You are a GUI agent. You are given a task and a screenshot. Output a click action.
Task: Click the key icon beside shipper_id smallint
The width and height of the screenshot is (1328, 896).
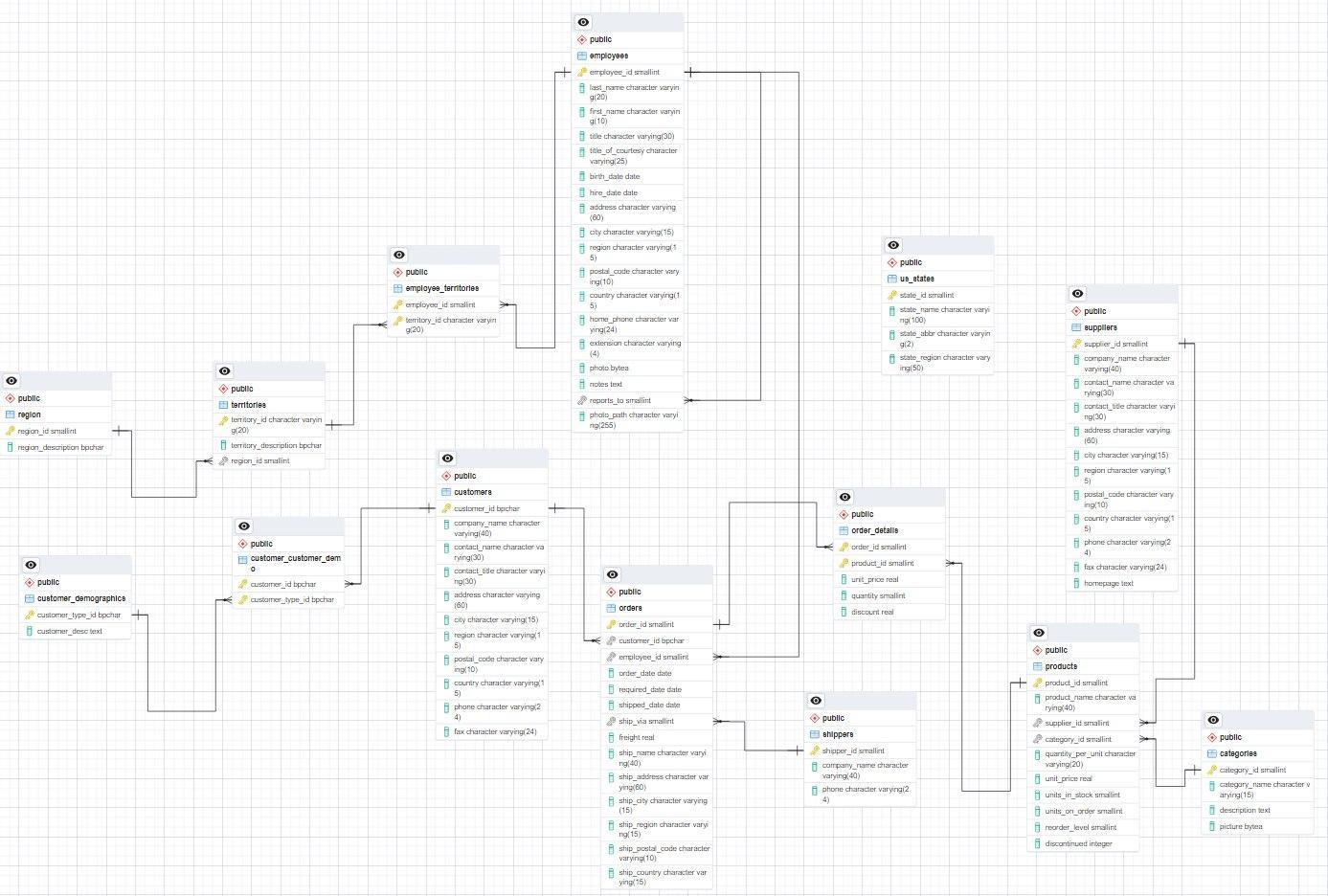click(x=815, y=750)
